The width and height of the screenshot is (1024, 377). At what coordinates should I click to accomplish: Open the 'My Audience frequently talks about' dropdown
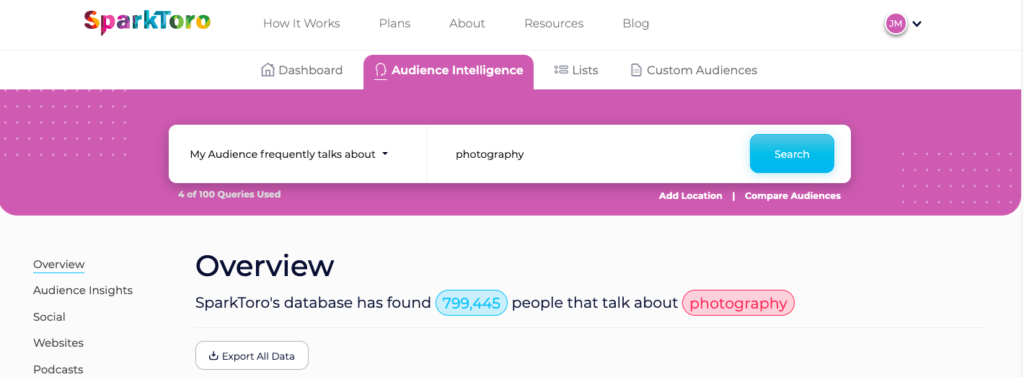(x=289, y=154)
